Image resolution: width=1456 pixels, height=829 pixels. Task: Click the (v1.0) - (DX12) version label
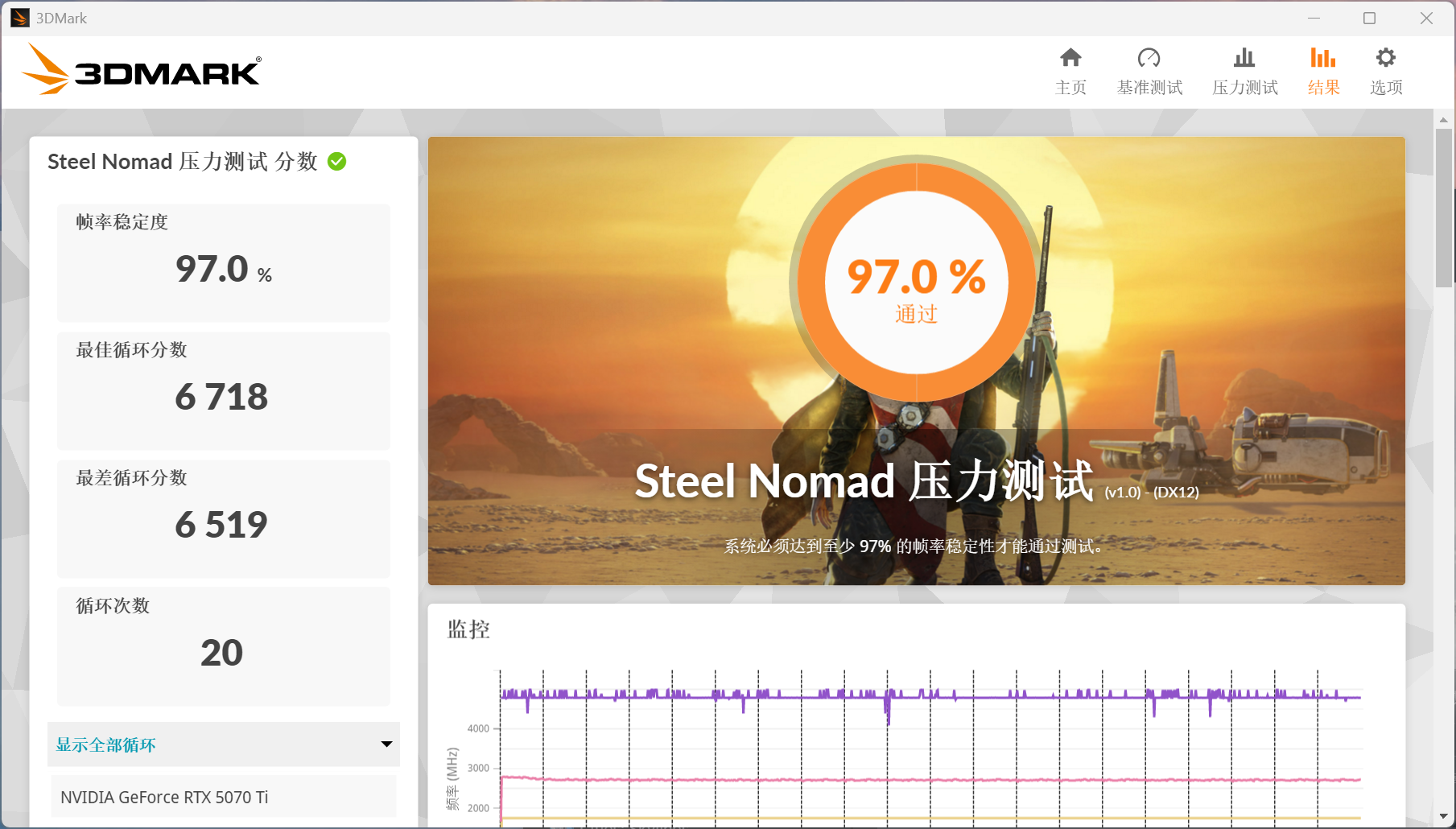(x=1152, y=493)
